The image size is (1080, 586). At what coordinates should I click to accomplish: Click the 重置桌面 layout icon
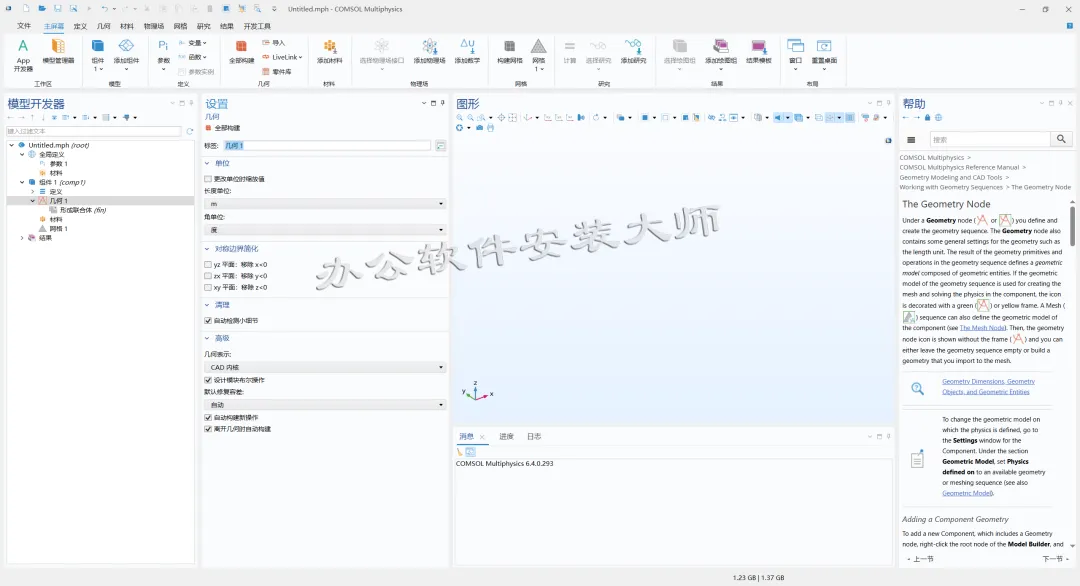[x=824, y=54]
